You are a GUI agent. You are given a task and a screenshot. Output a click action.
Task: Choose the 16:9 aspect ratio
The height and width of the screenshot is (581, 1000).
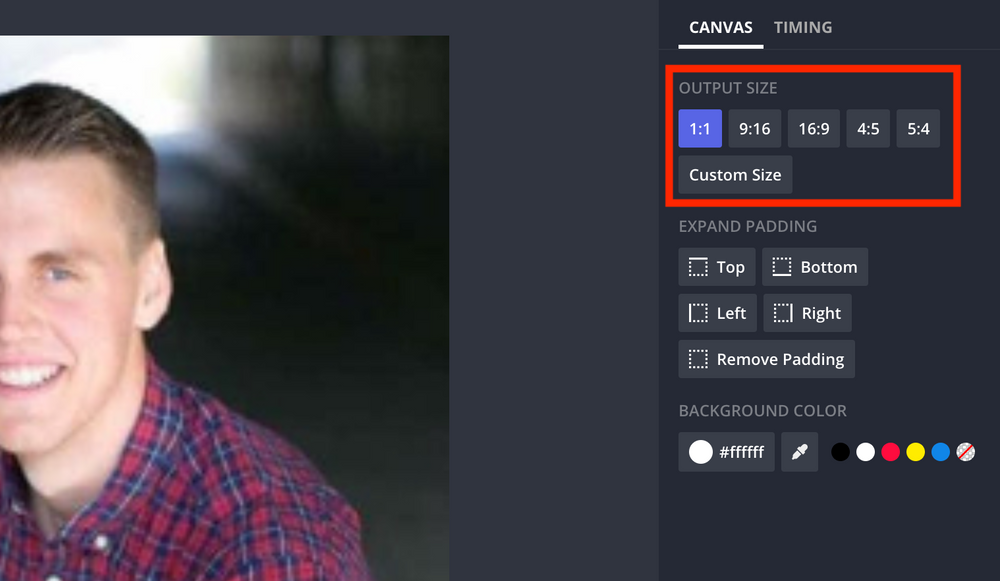coord(813,128)
